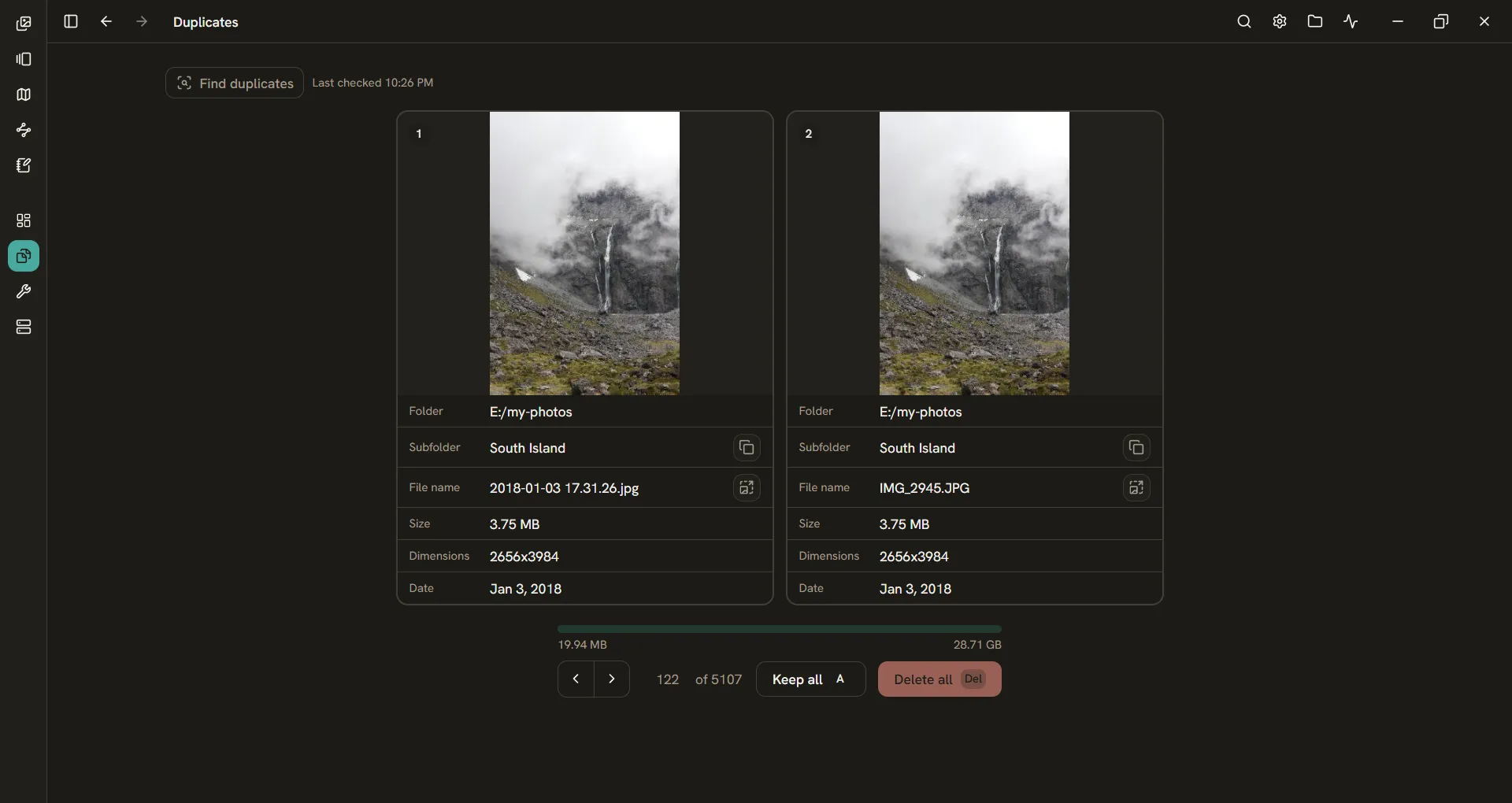Open the activity pulse icon in header
Screen dimensions: 1512x803
coord(1351,21)
